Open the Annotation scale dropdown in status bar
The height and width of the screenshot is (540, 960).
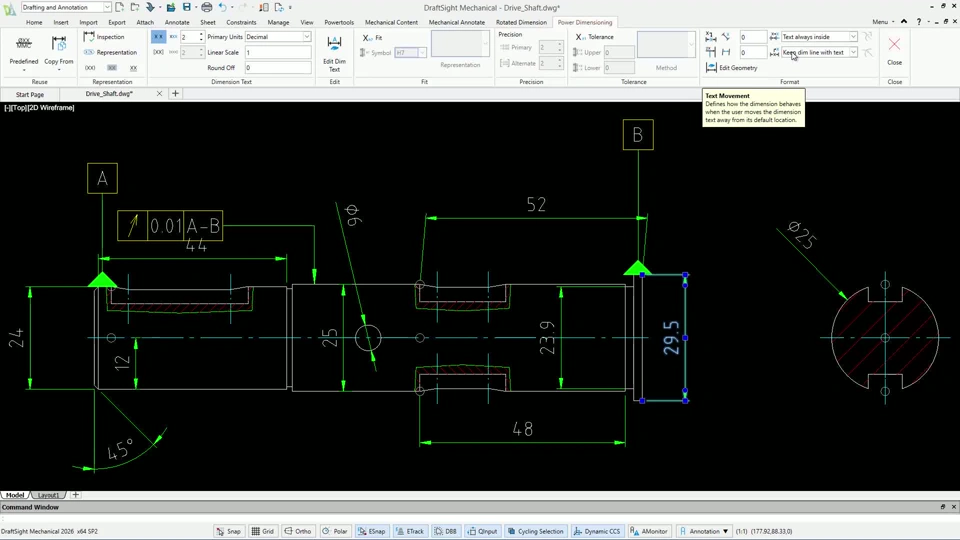[x=704, y=531]
